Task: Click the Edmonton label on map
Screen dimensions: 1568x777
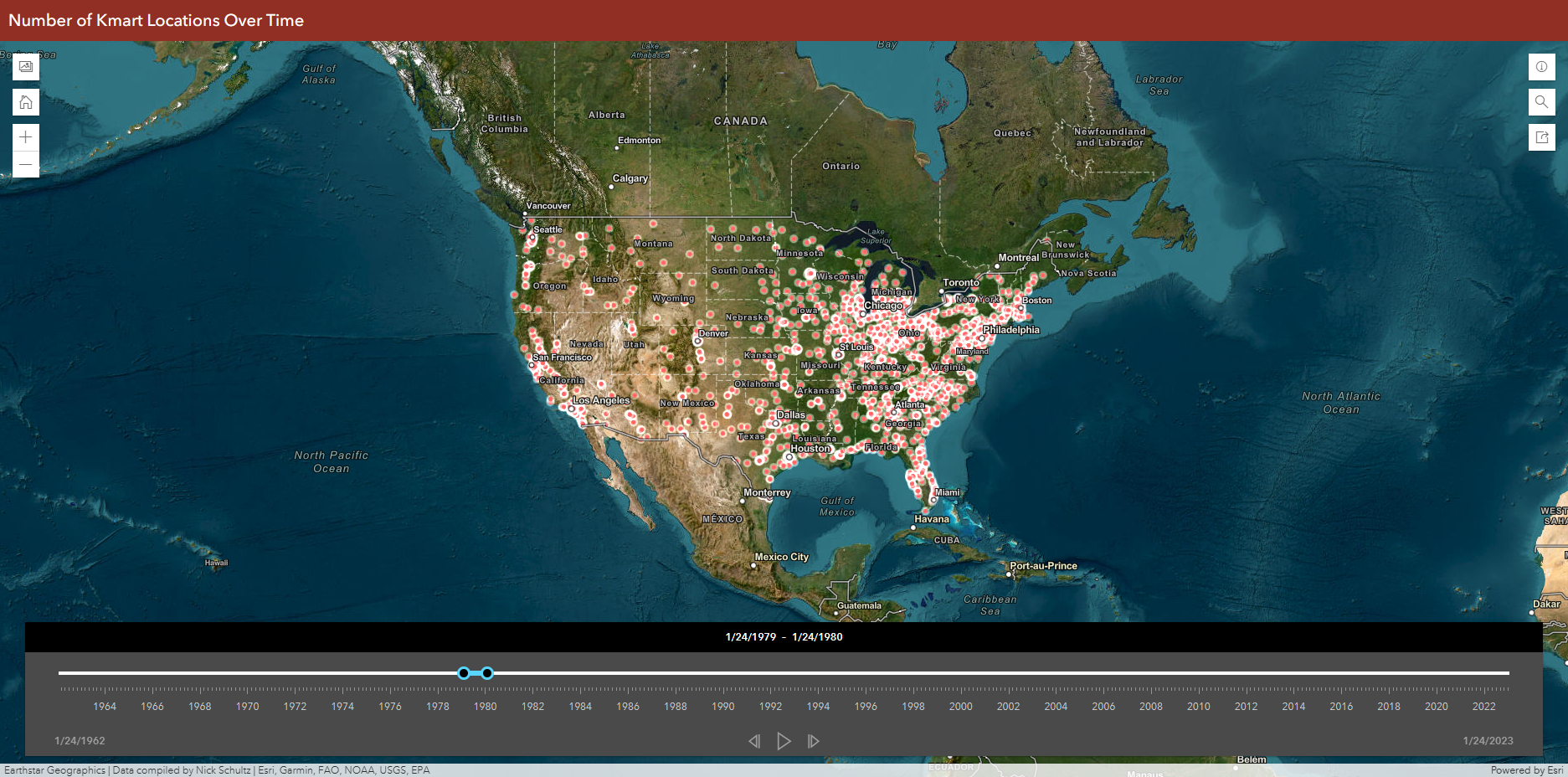Action: [x=639, y=141]
